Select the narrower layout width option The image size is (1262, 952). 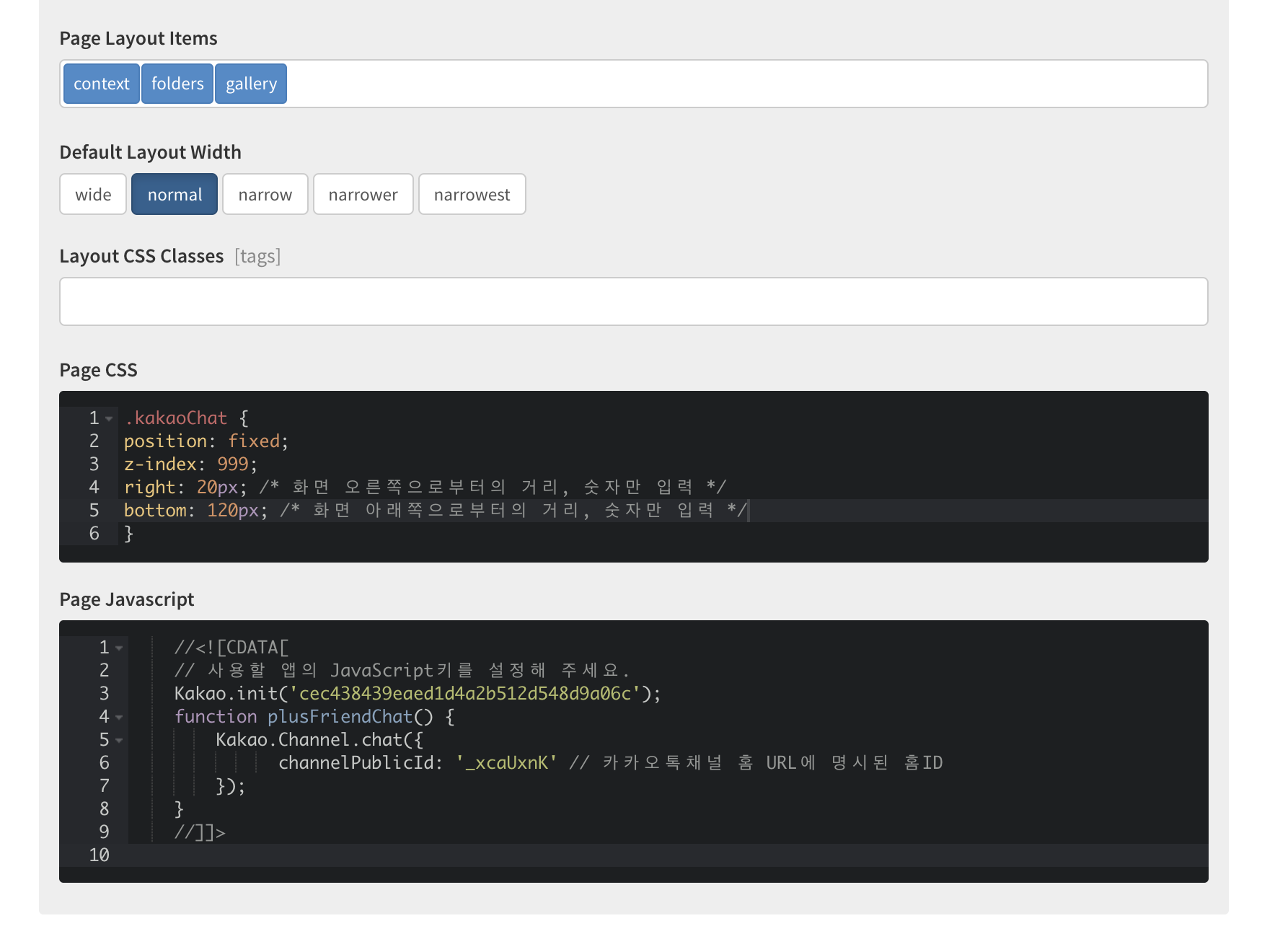click(363, 194)
